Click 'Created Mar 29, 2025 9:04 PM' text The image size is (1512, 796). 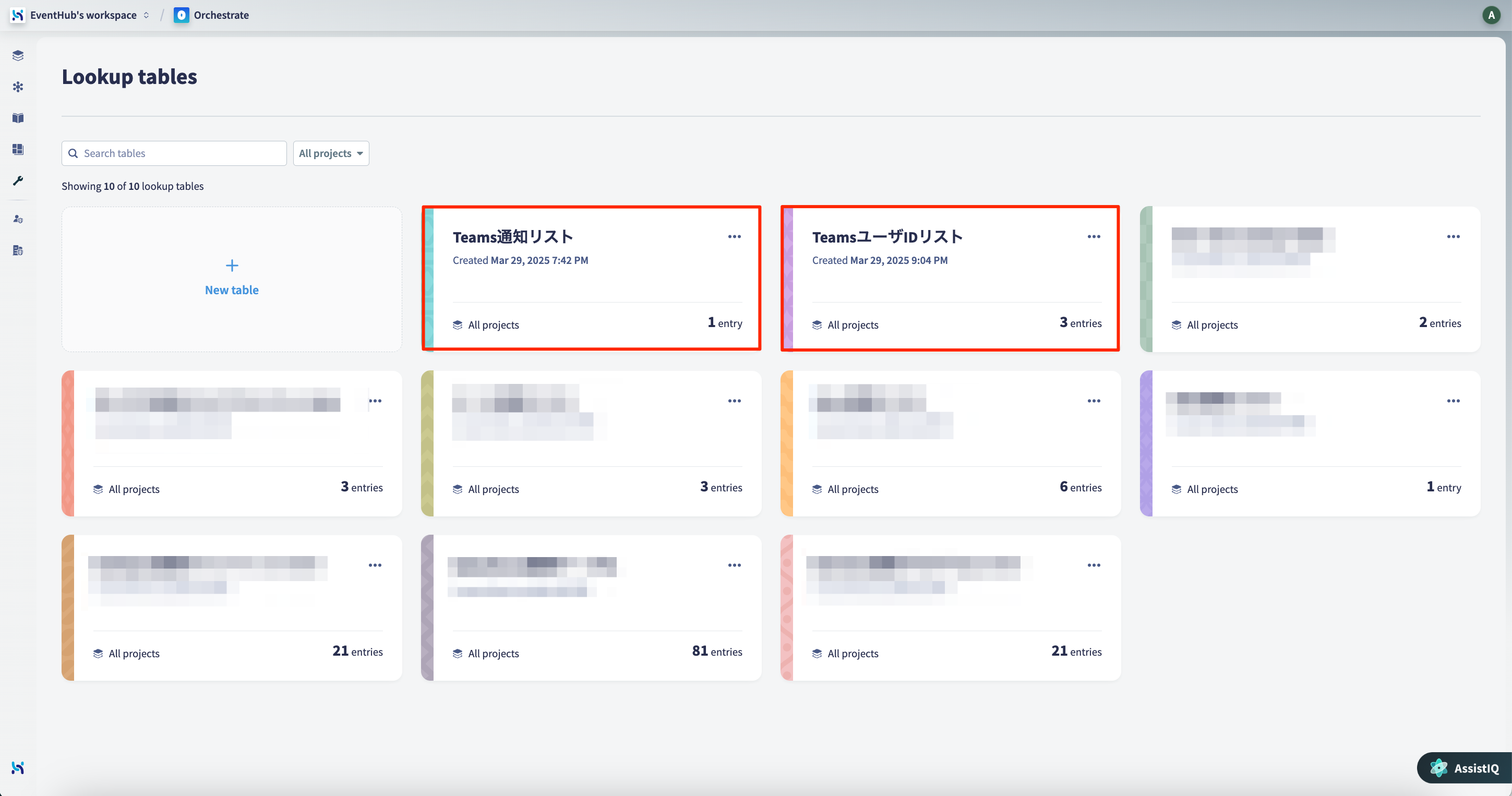point(880,260)
